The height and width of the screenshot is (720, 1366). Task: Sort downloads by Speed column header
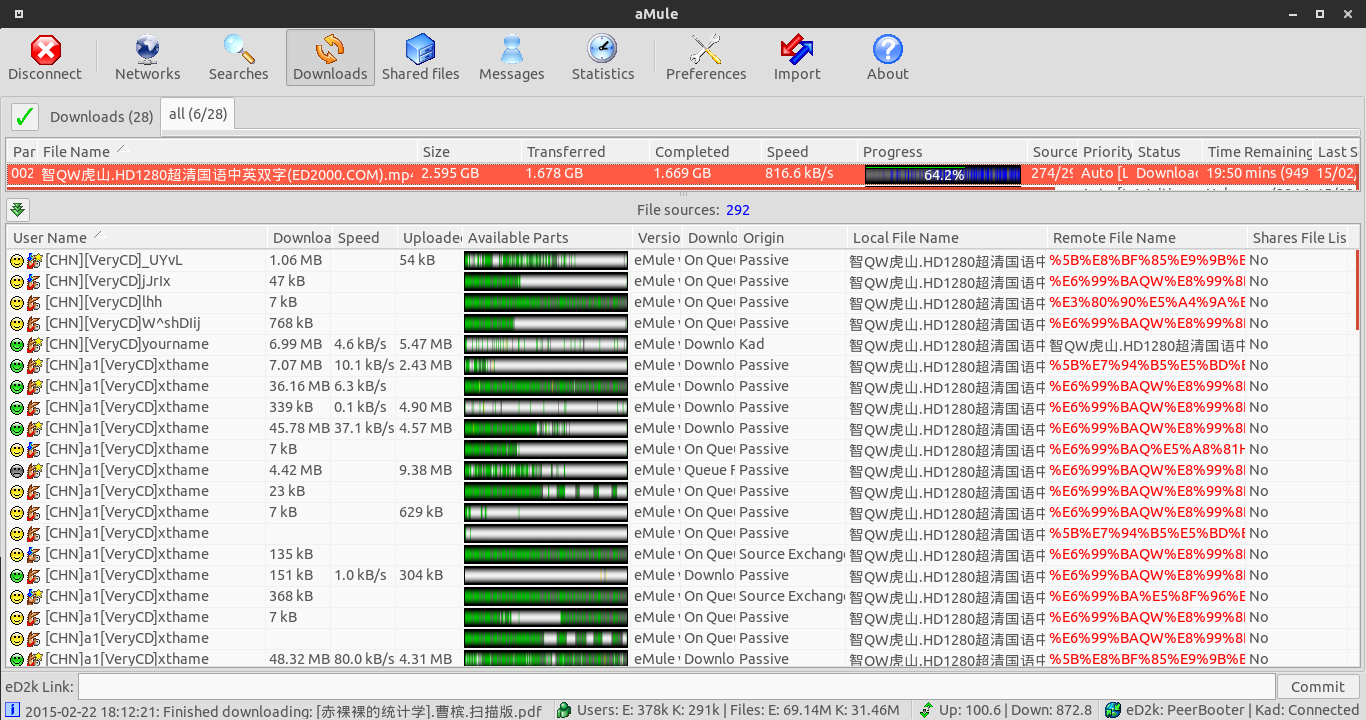809,151
